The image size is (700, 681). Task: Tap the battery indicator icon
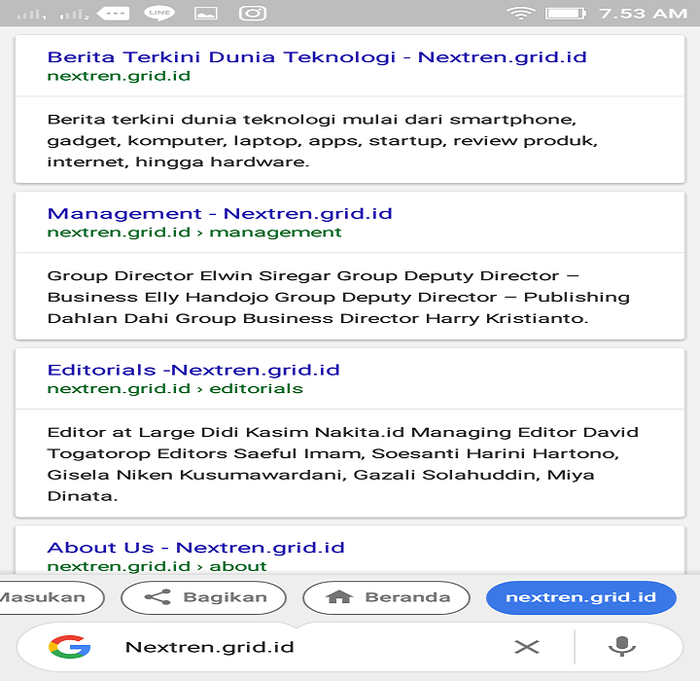(565, 13)
